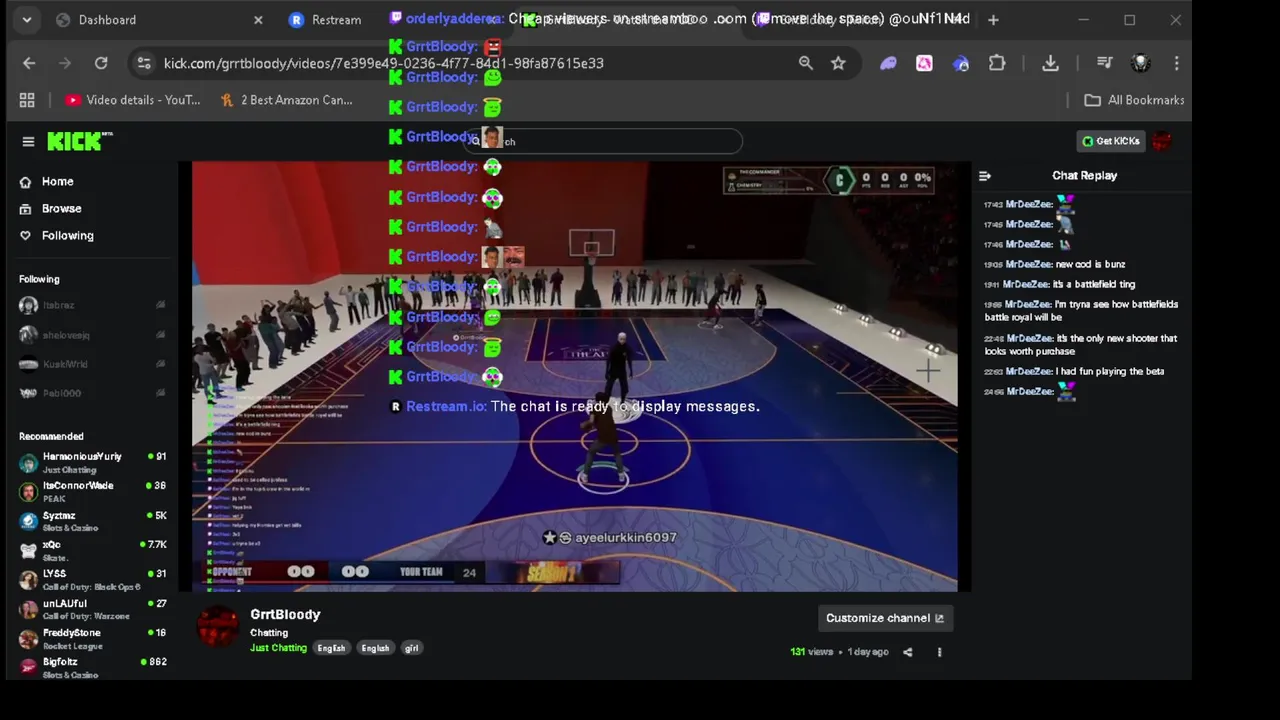Open Browse in the sidebar
Viewport: 1280px width, 720px height.
[61, 208]
